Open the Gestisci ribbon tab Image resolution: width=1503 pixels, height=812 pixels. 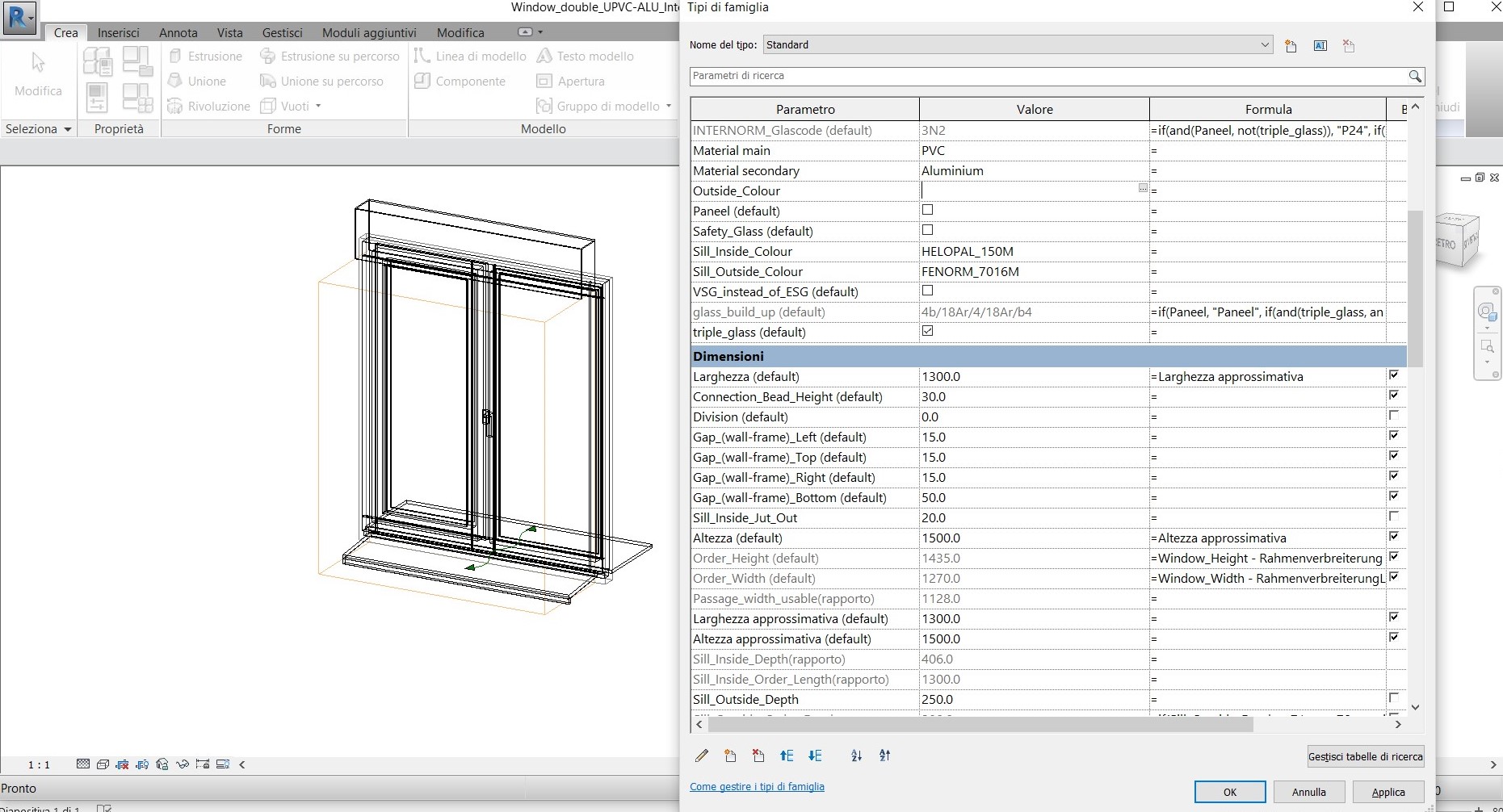pos(282,33)
